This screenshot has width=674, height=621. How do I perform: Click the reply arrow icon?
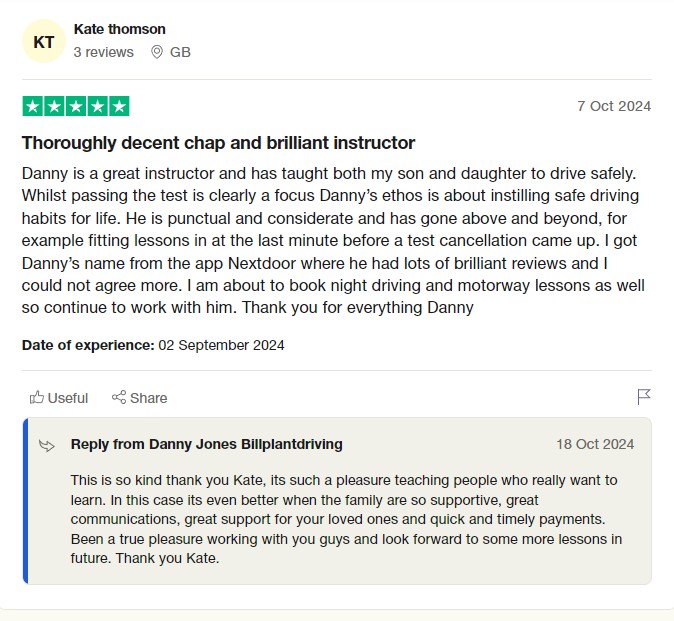coord(47,445)
